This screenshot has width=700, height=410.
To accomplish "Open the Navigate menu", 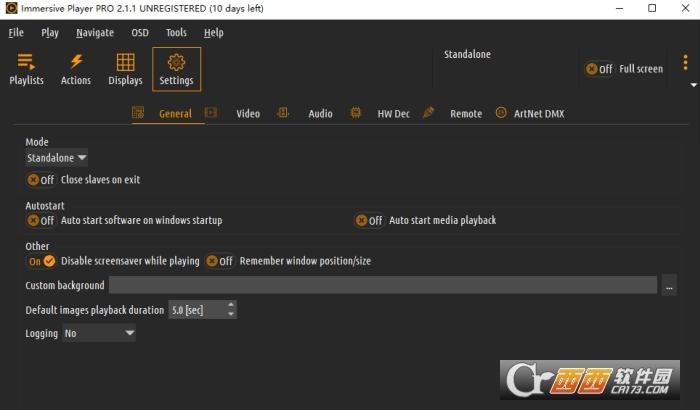I will (x=95, y=33).
